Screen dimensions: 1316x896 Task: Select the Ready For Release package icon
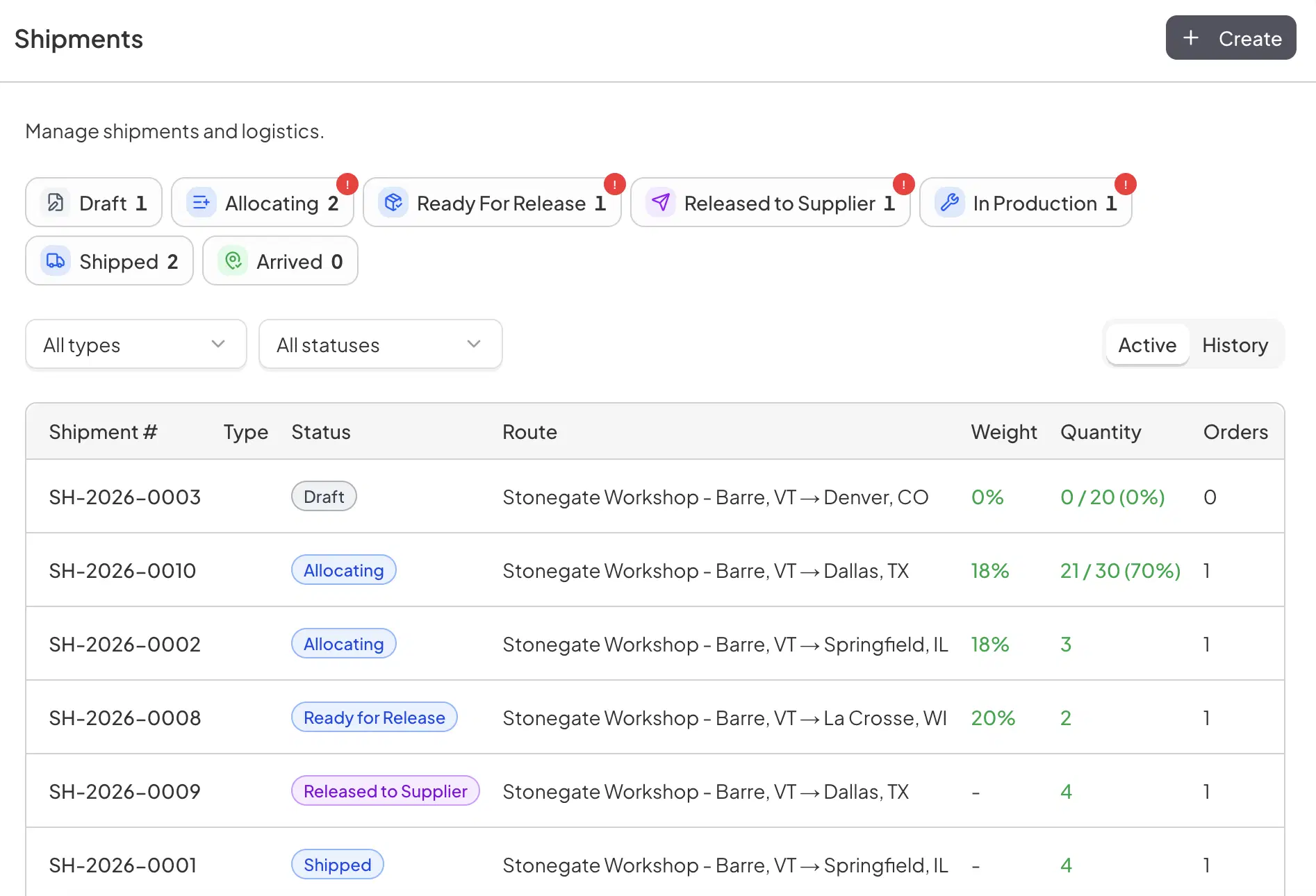point(393,203)
